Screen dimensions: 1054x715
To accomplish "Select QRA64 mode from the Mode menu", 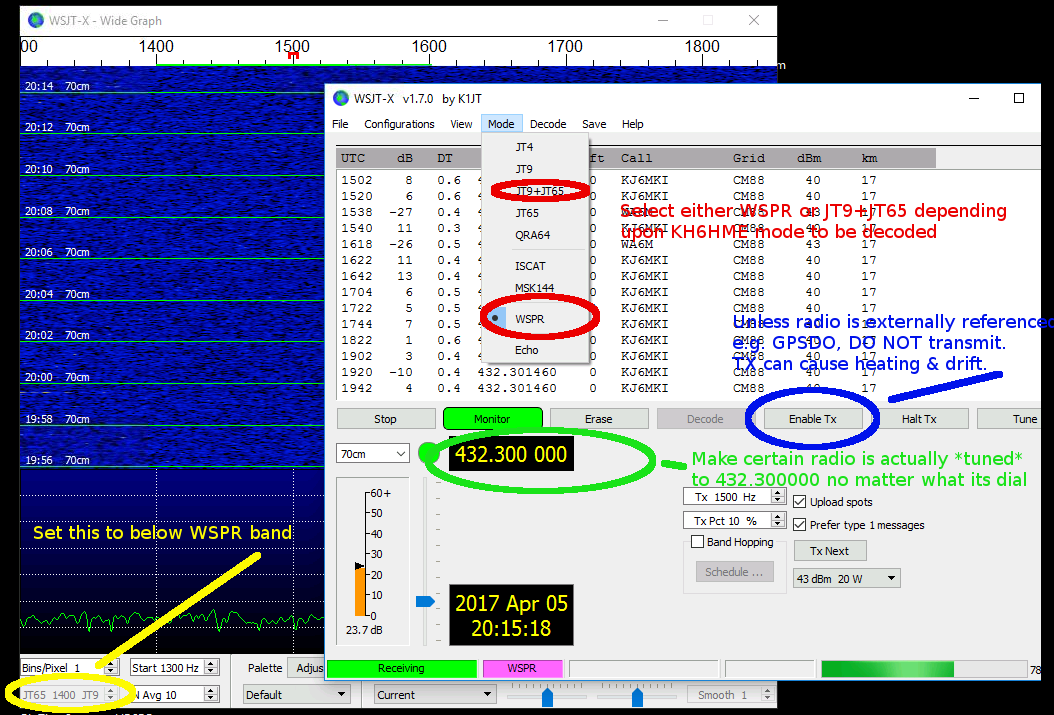I will click(535, 235).
